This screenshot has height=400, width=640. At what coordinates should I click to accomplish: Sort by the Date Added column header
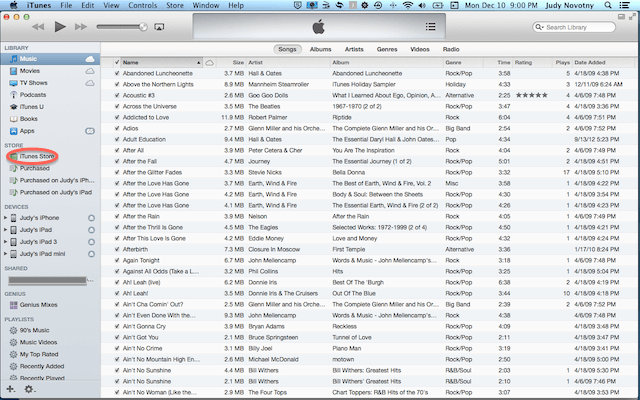coord(604,63)
